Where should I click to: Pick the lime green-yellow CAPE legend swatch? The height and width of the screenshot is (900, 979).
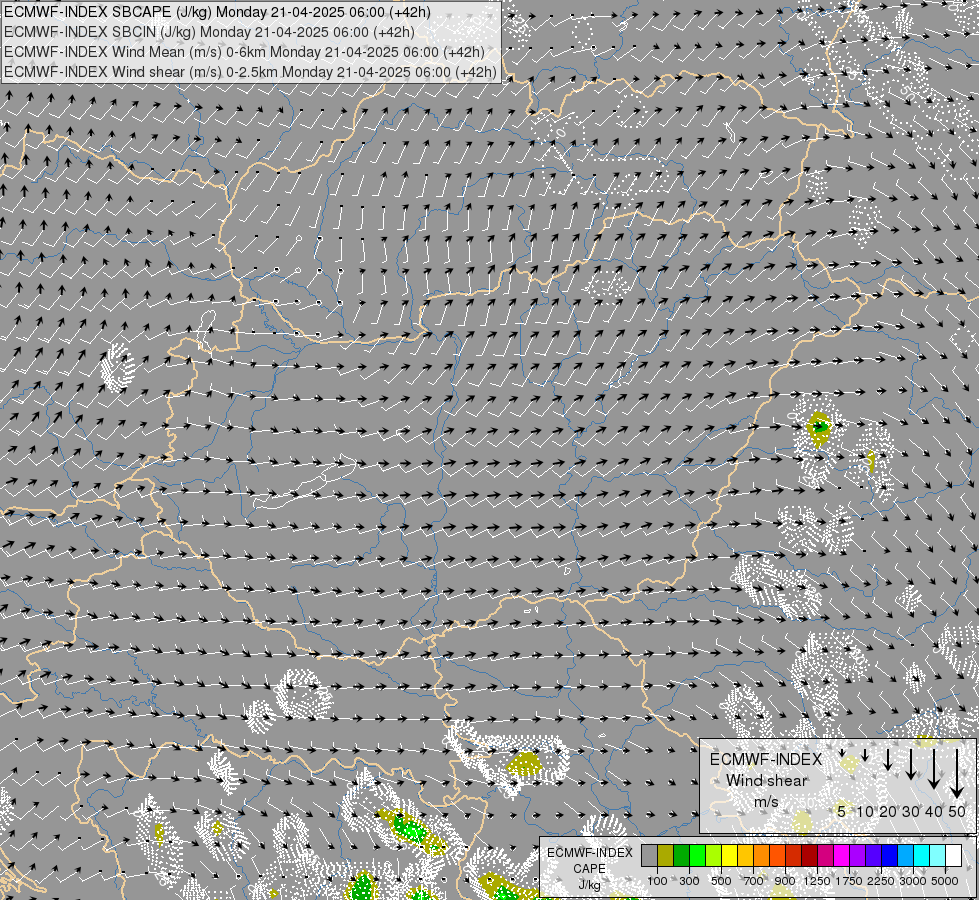pyautogui.click(x=714, y=856)
